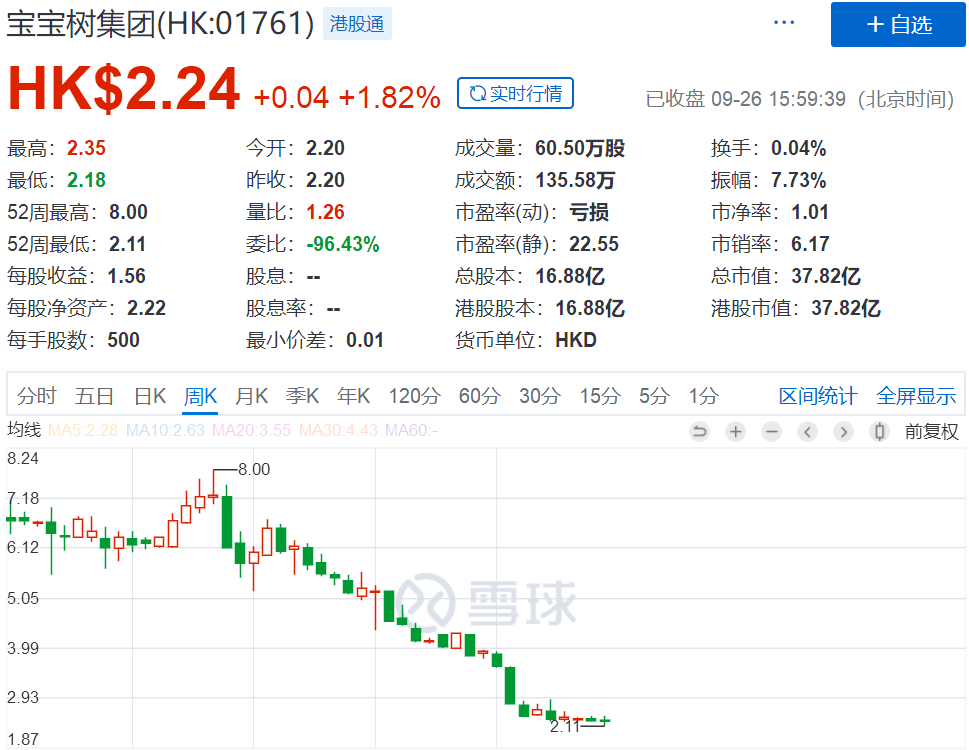Toggle the candlestick style icon
Screen dimensions: 969x750
point(879,431)
